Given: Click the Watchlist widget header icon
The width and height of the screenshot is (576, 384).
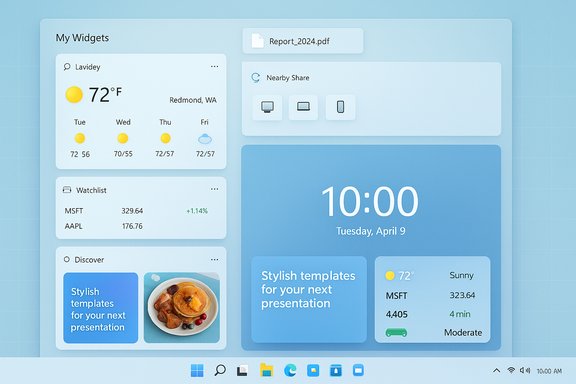Looking at the screenshot, I should (67, 190).
